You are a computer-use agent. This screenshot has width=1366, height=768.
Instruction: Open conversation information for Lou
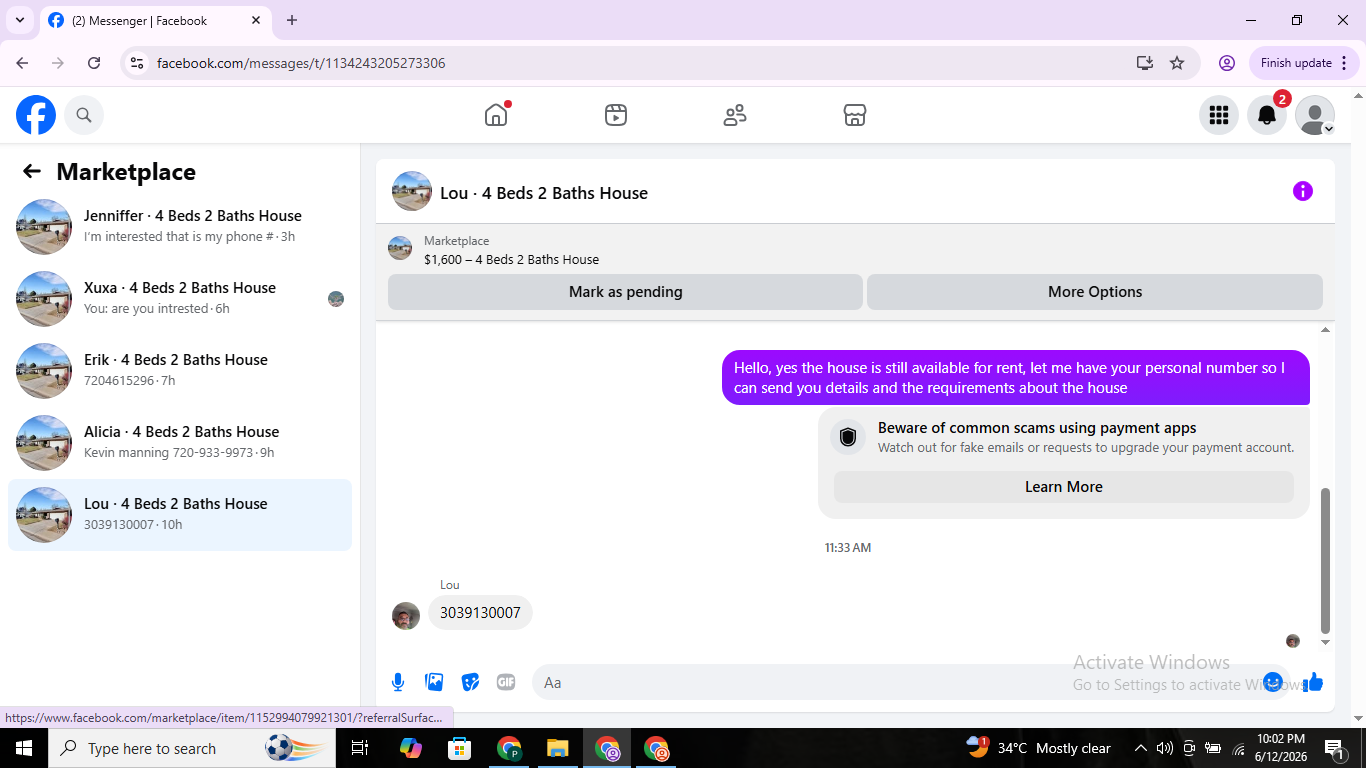click(1302, 191)
